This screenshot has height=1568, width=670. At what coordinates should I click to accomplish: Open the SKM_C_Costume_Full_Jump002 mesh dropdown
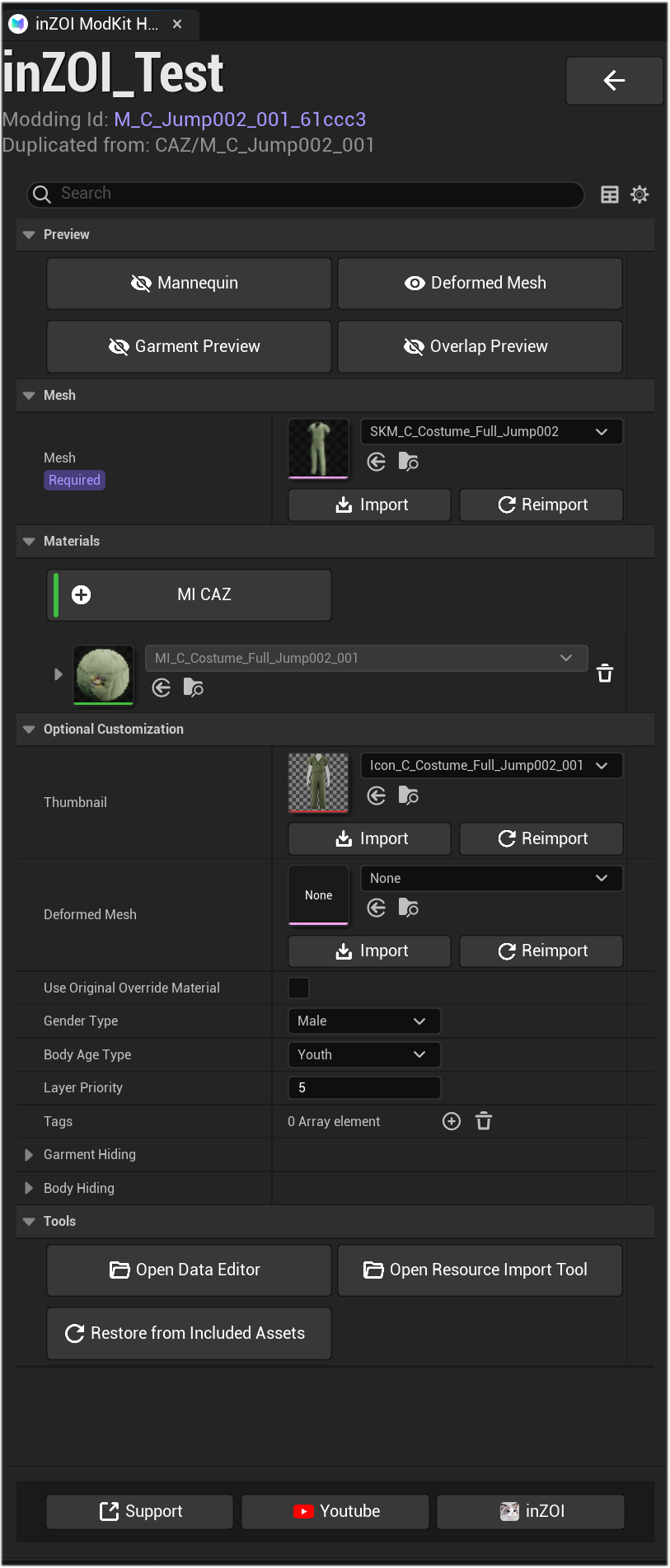coord(491,431)
